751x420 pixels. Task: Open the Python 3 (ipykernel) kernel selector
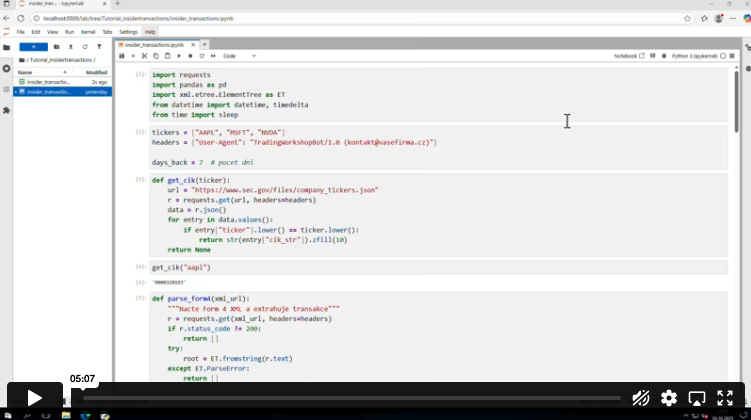coord(695,56)
